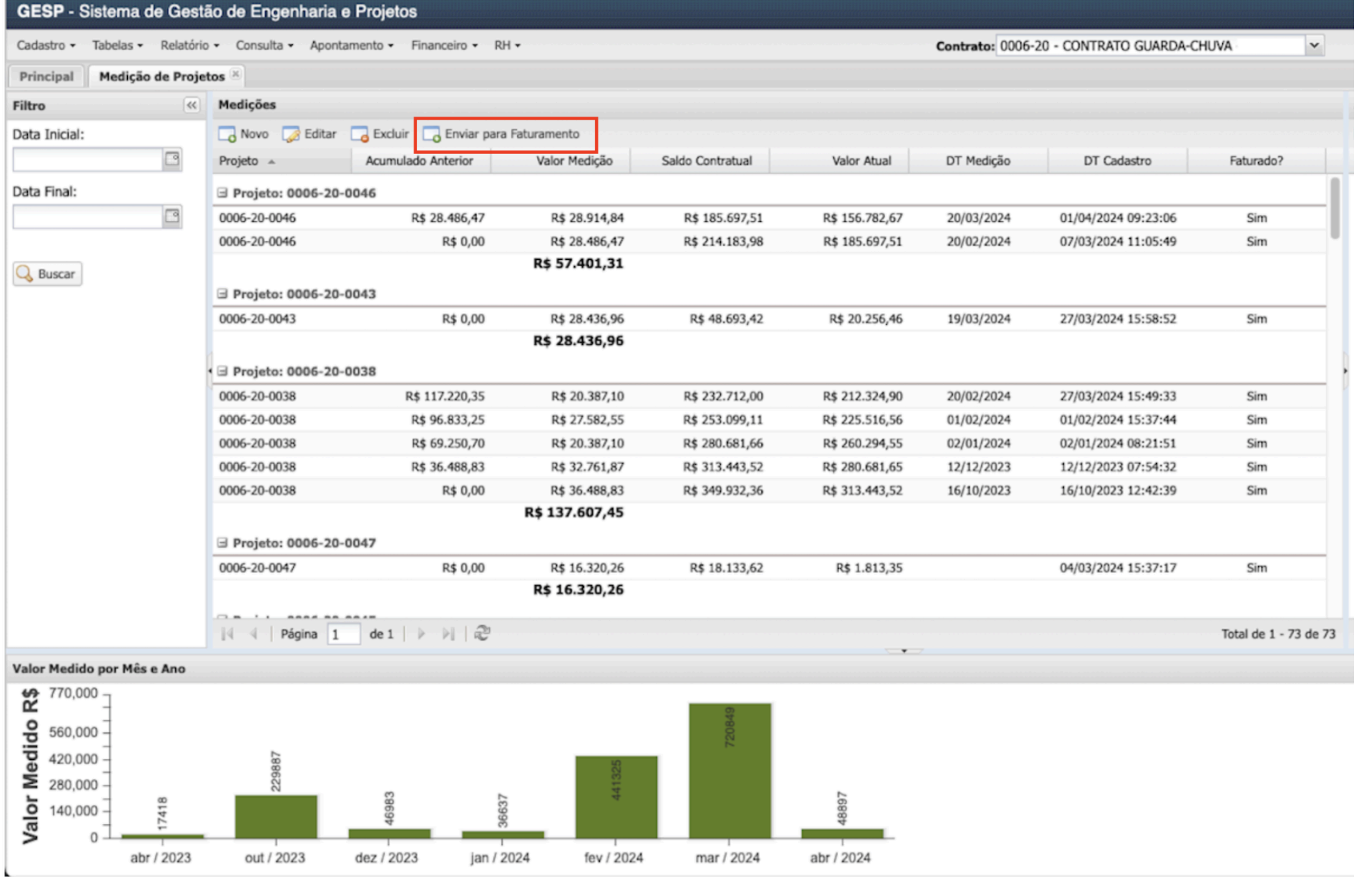
Task: Switch to the Principal tab
Action: click(46, 77)
